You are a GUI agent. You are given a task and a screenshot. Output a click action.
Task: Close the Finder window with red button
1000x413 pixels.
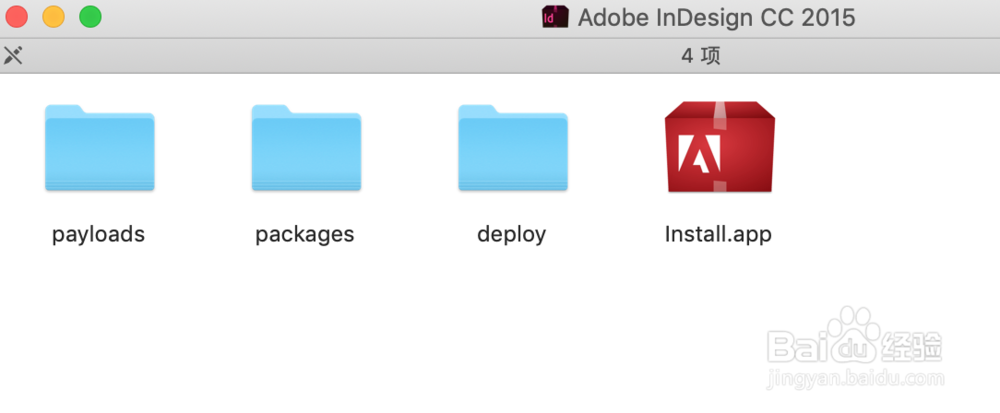17,17
